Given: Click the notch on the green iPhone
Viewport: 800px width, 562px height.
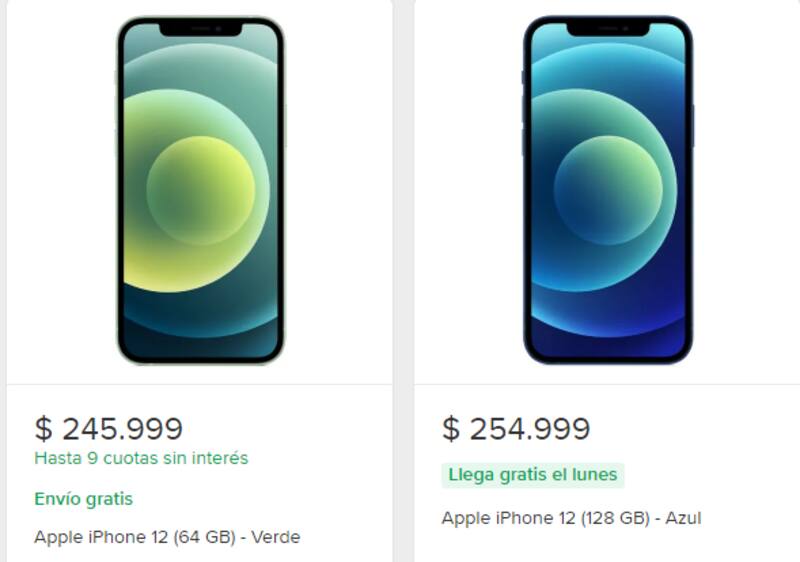Looking at the screenshot, I should coord(200,28).
